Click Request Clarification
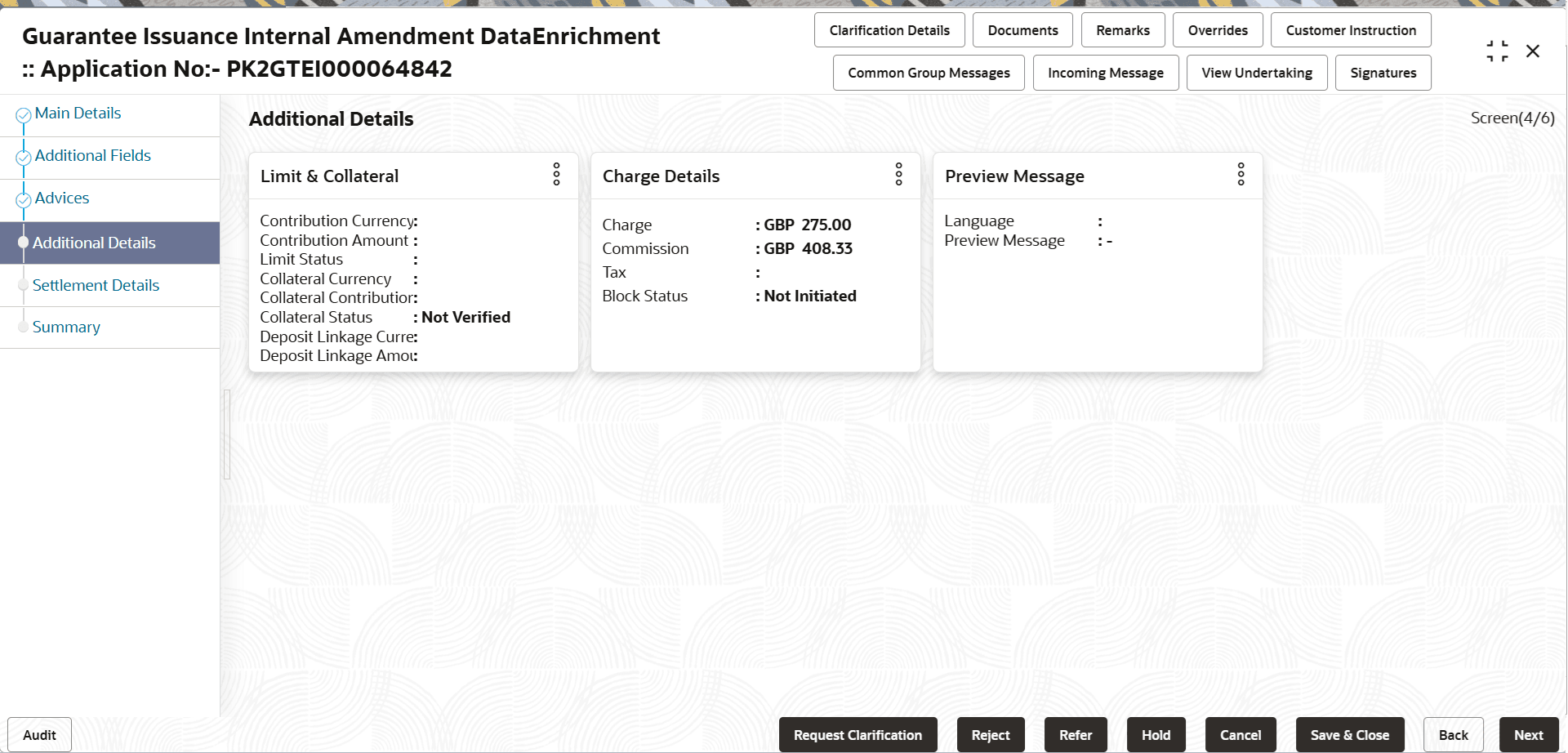1568x753 pixels. 857,735
